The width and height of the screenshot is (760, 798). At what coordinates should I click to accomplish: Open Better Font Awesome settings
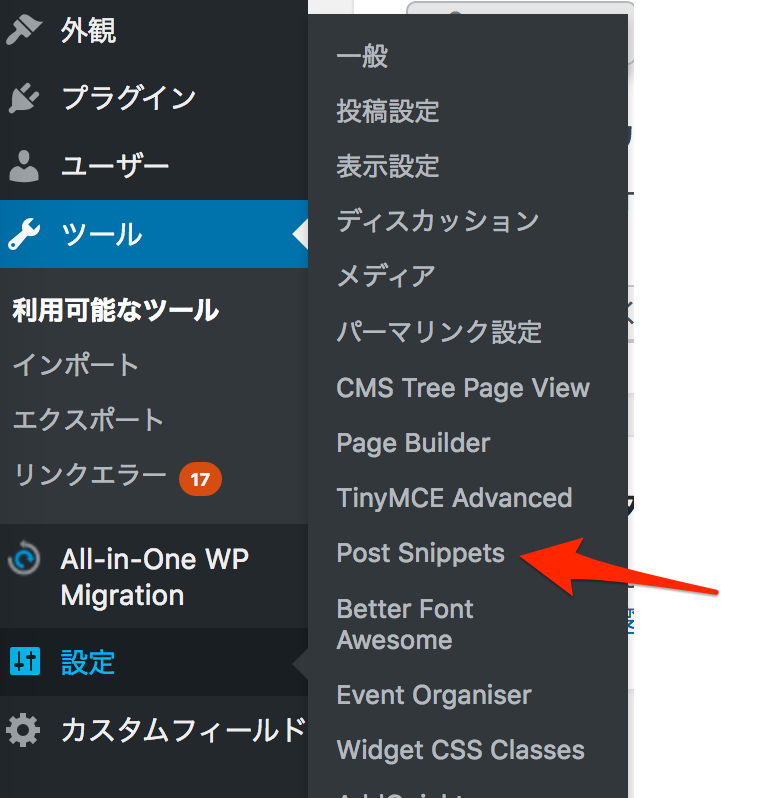pos(405,624)
